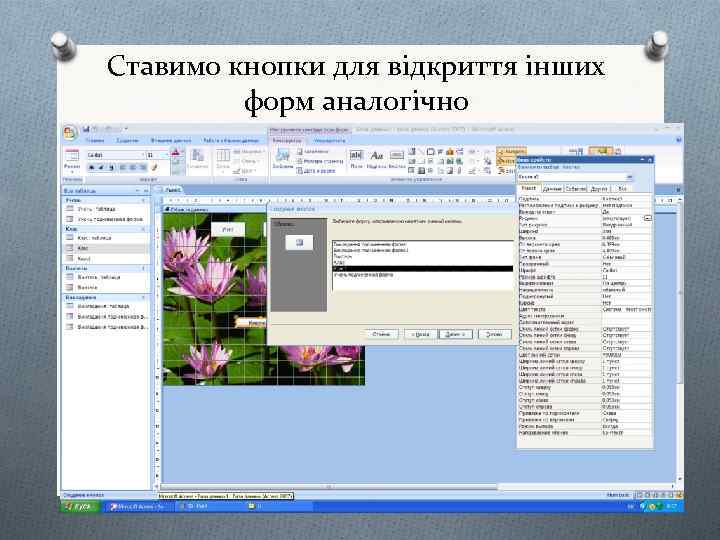Select the Кнопка button control
720x540 pixels.
click(397, 159)
